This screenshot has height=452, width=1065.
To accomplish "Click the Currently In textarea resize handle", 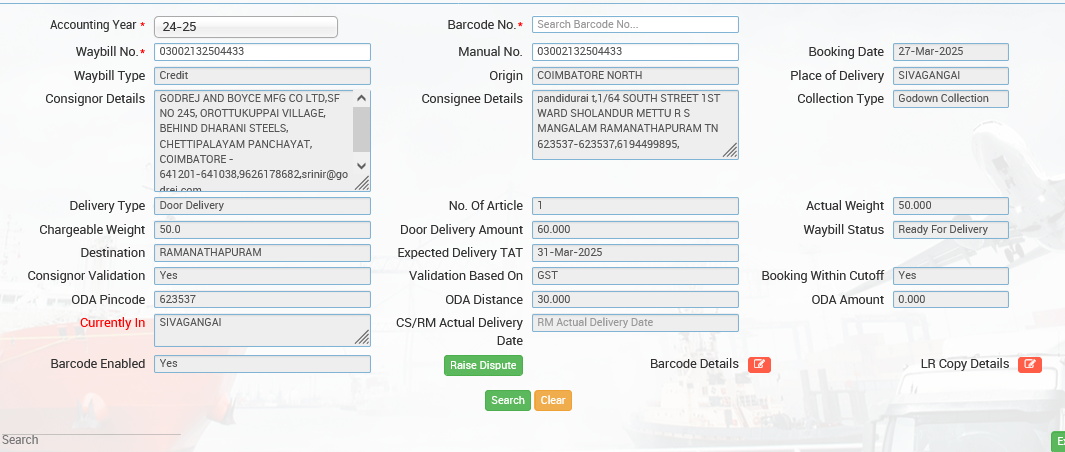I will (x=362, y=338).
